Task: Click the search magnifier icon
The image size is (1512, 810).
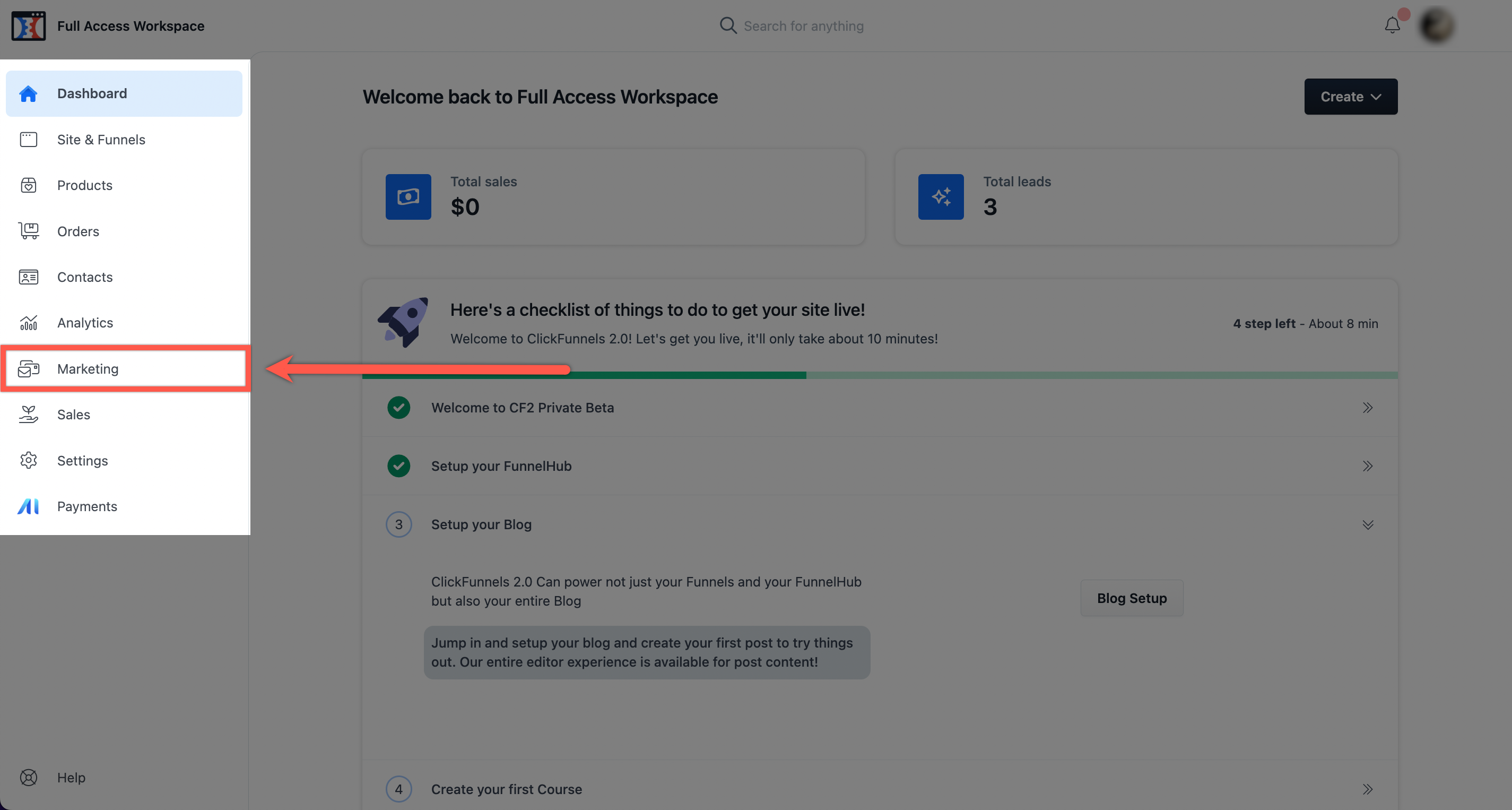Action: click(728, 25)
